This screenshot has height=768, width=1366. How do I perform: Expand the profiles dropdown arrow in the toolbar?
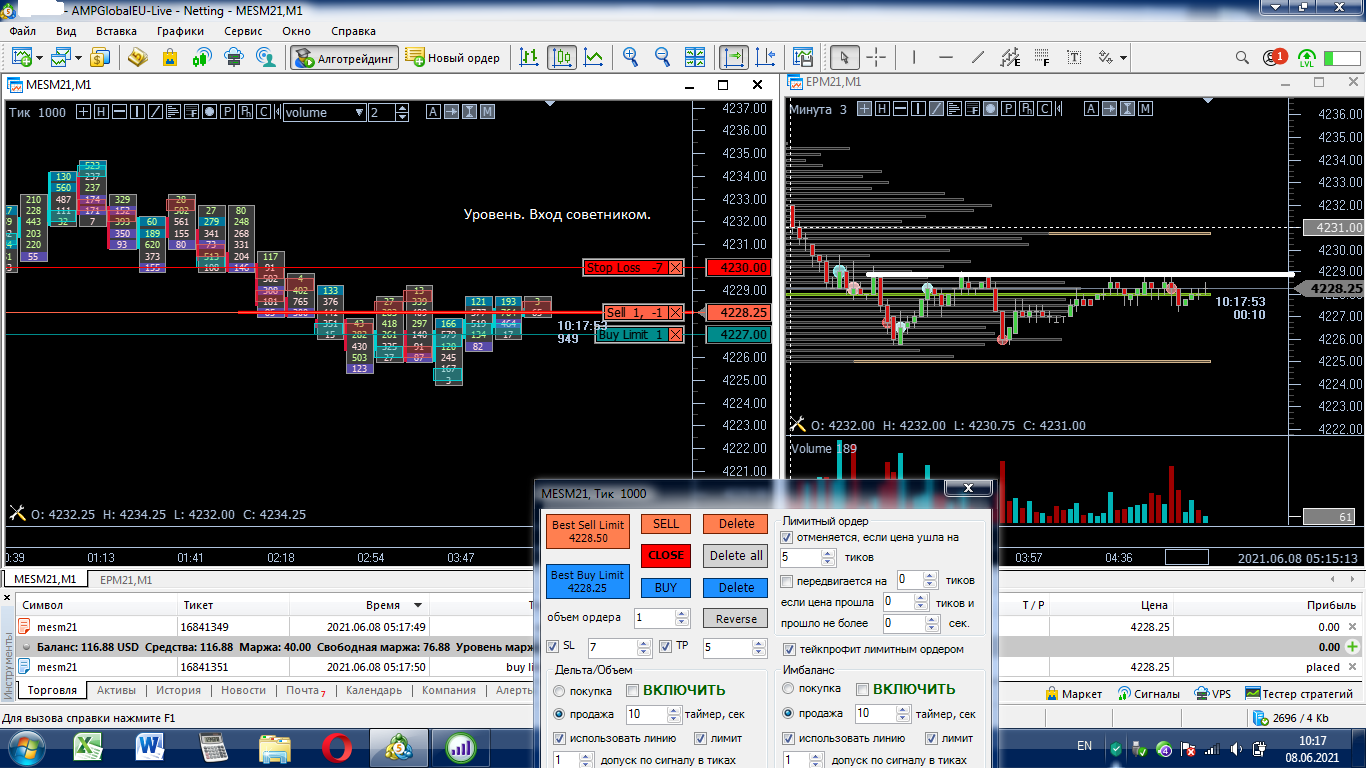click(77, 58)
